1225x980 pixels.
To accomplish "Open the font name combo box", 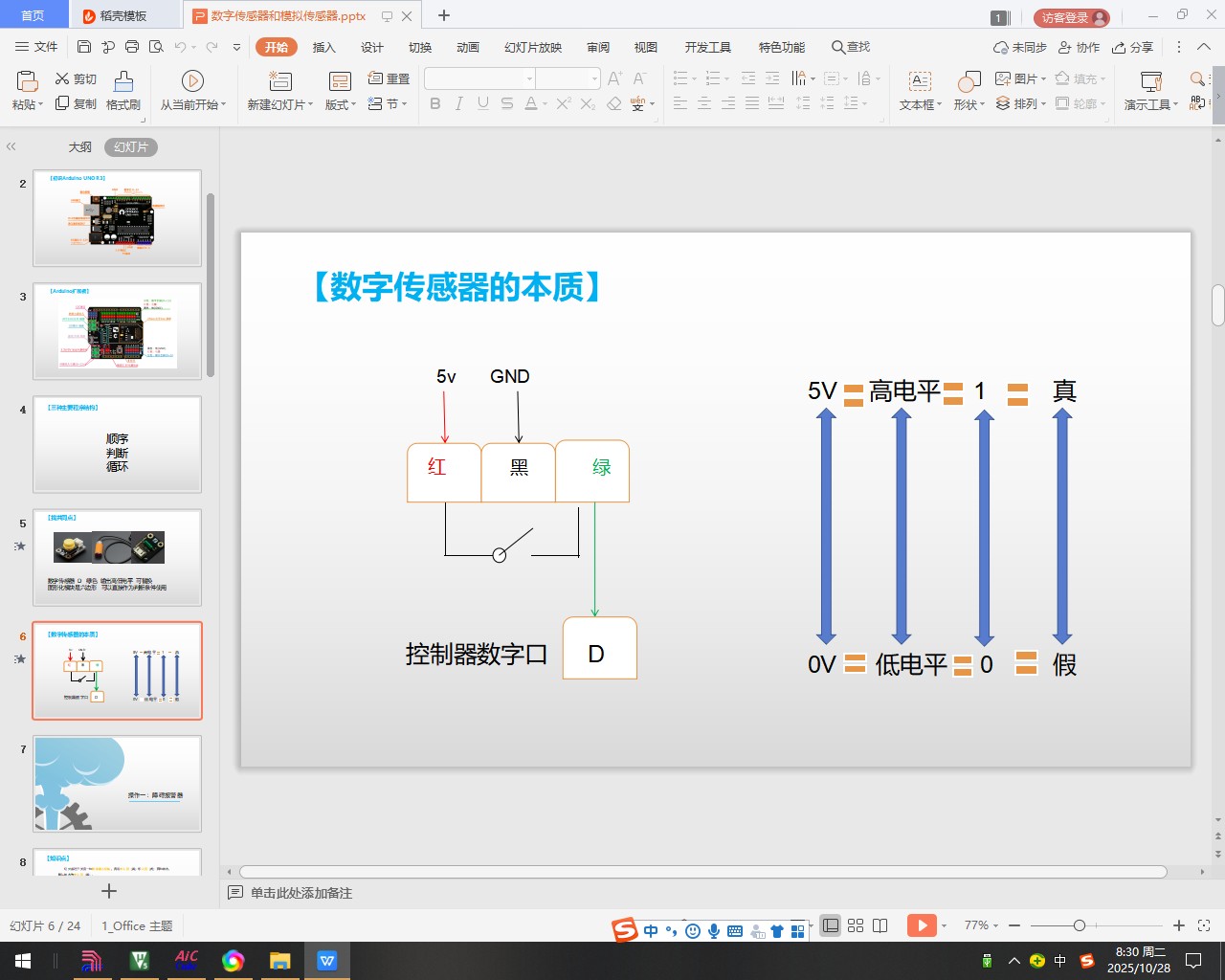I will [x=479, y=78].
